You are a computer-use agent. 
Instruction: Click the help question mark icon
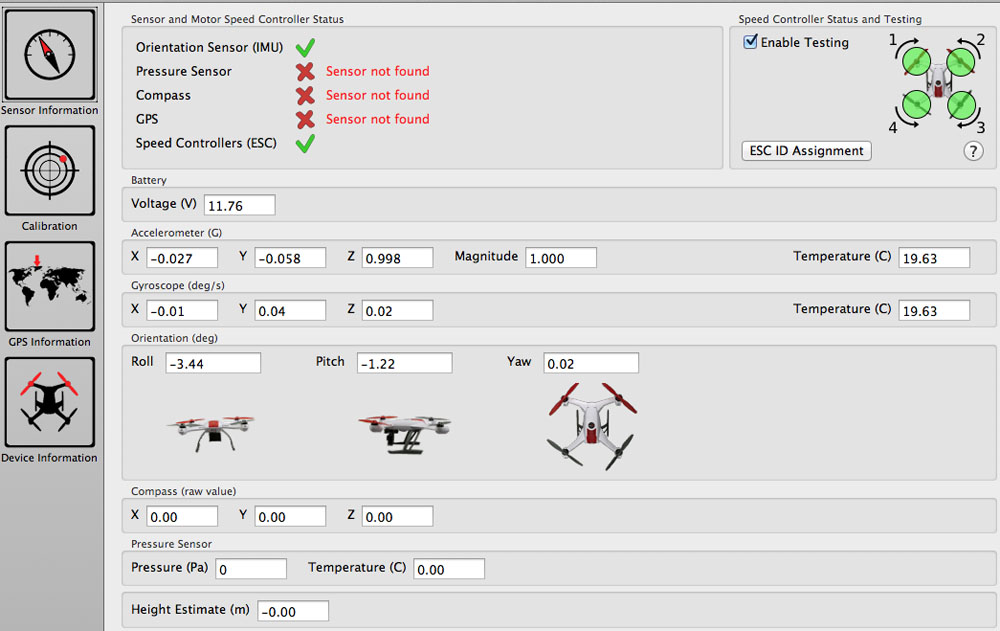point(973,151)
